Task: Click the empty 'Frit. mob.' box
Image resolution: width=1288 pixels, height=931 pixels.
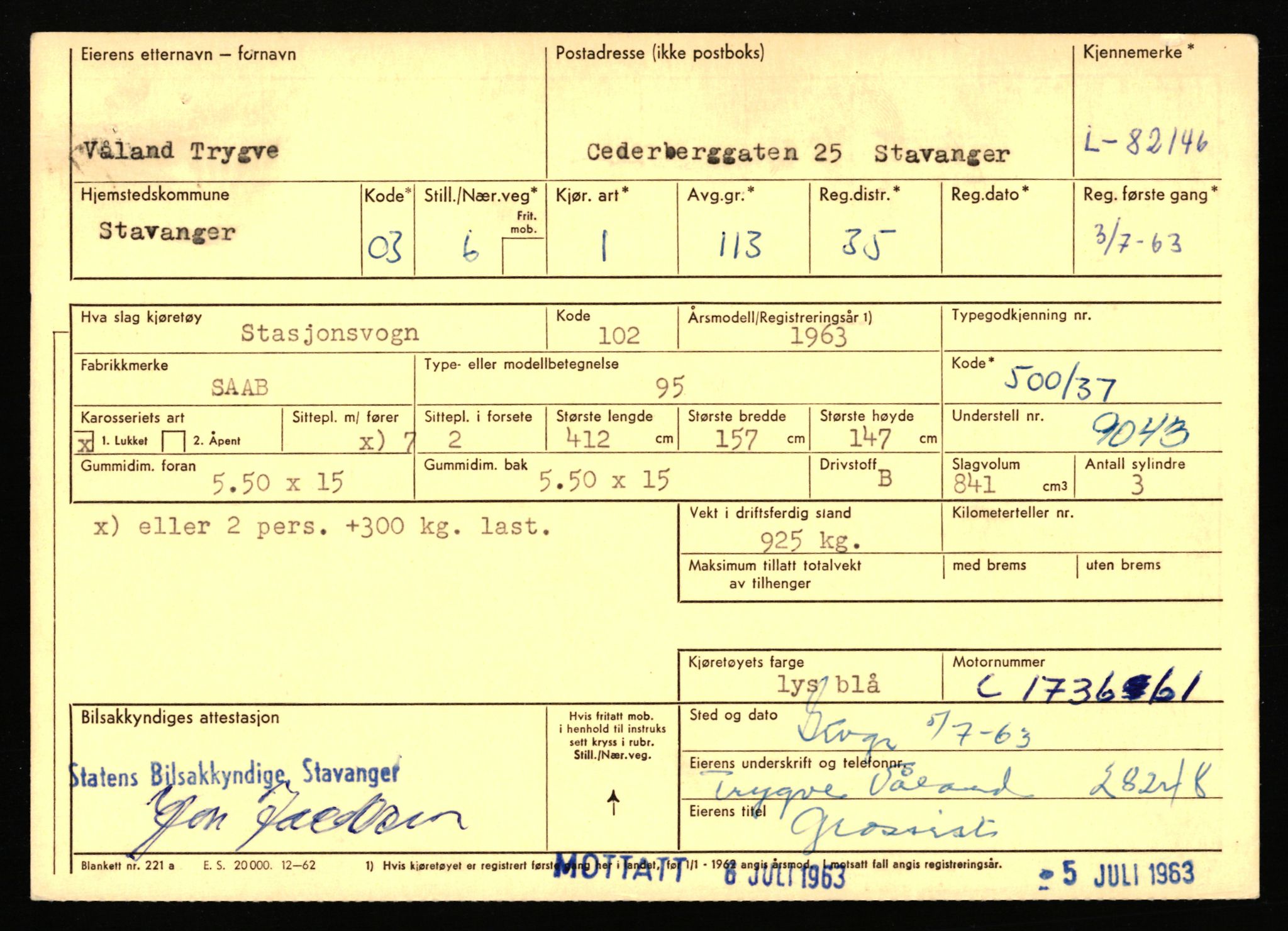Action: click(523, 256)
